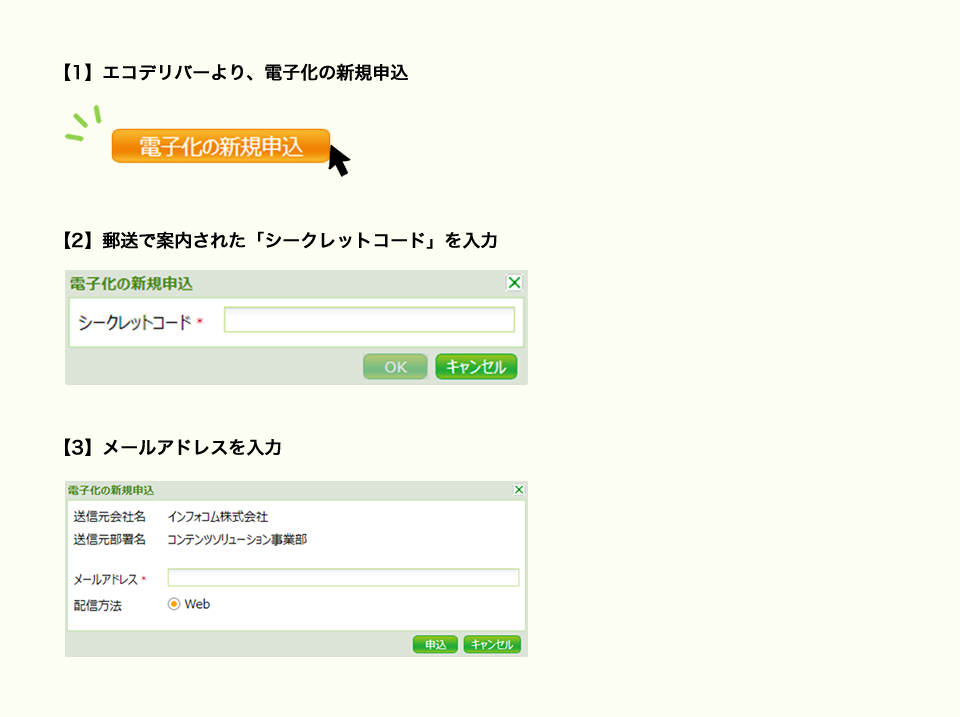Focus the シークレットコード input field

point(368,320)
